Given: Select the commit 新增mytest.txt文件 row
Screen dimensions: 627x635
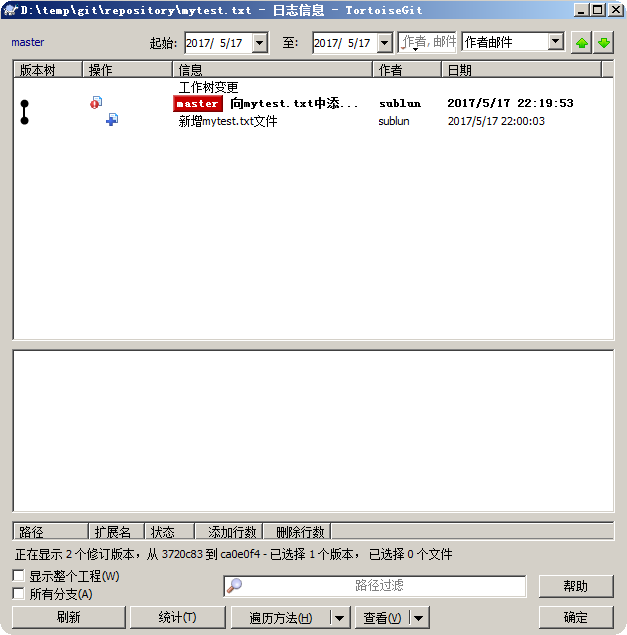Looking at the screenshot, I should (314, 121).
